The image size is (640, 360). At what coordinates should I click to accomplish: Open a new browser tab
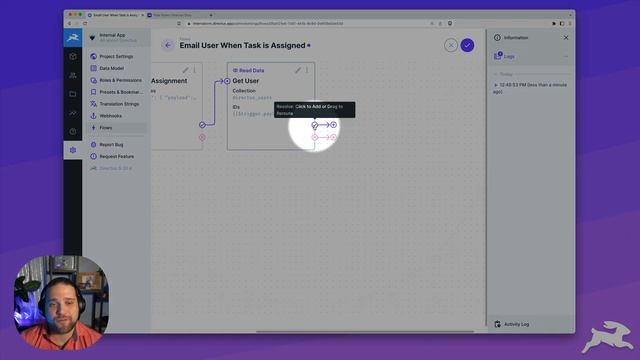point(211,15)
